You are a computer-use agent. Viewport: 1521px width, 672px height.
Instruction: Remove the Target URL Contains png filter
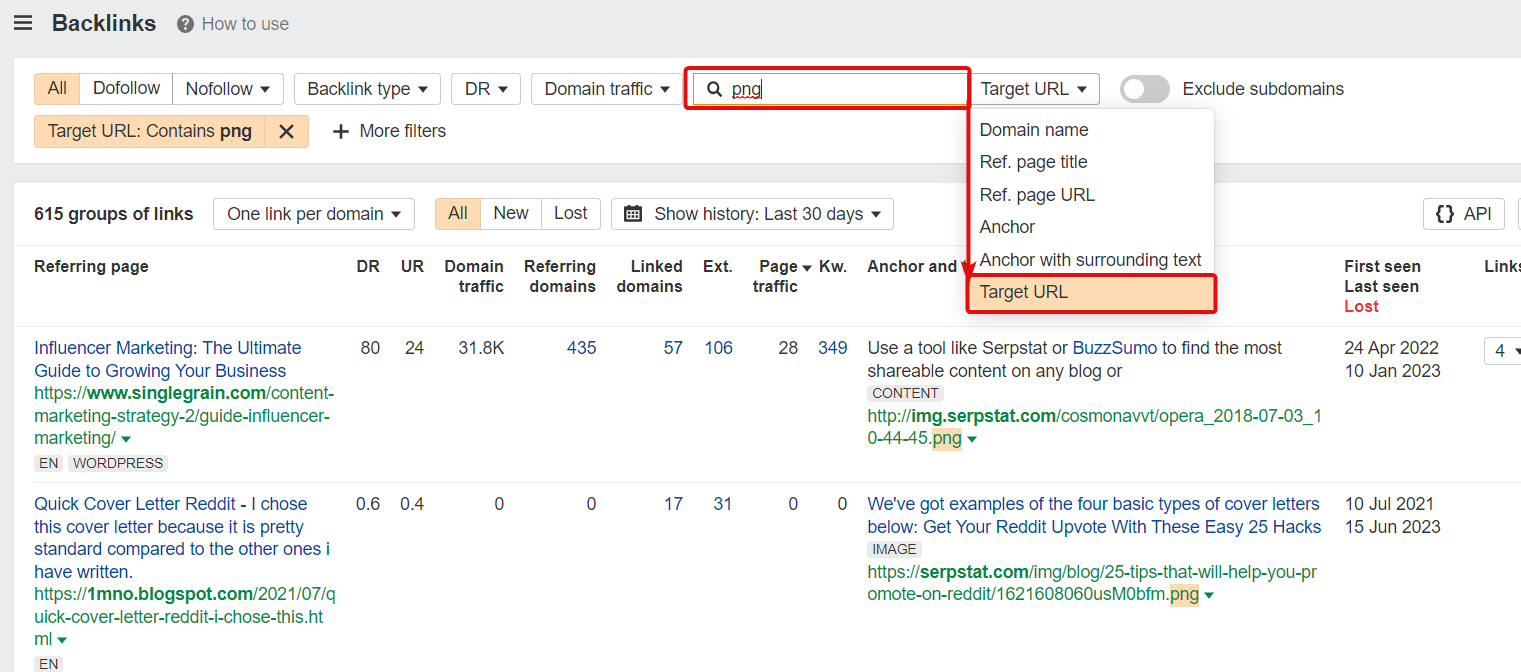[x=287, y=131]
